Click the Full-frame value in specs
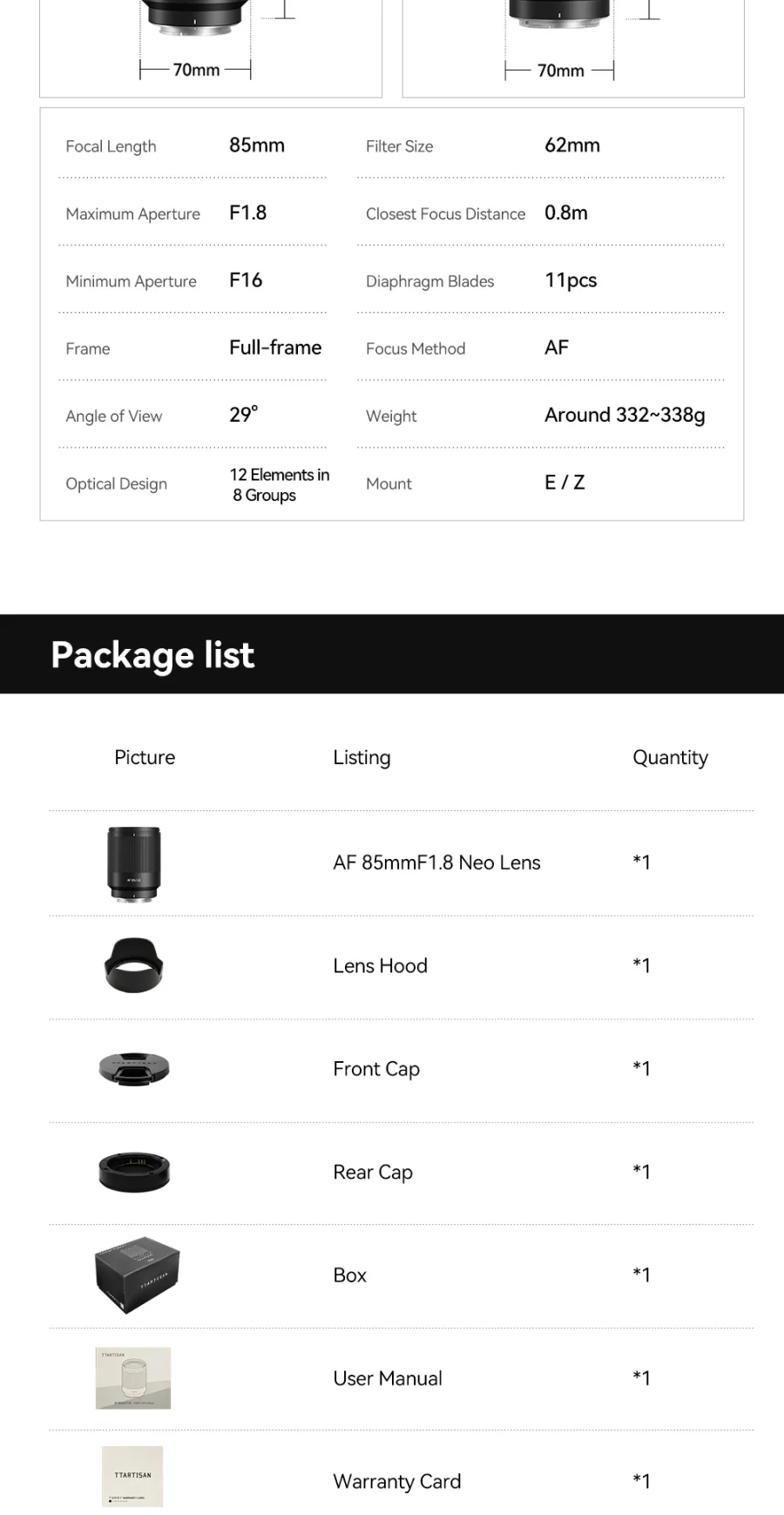The height and width of the screenshot is (1515, 784). coord(275,348)
